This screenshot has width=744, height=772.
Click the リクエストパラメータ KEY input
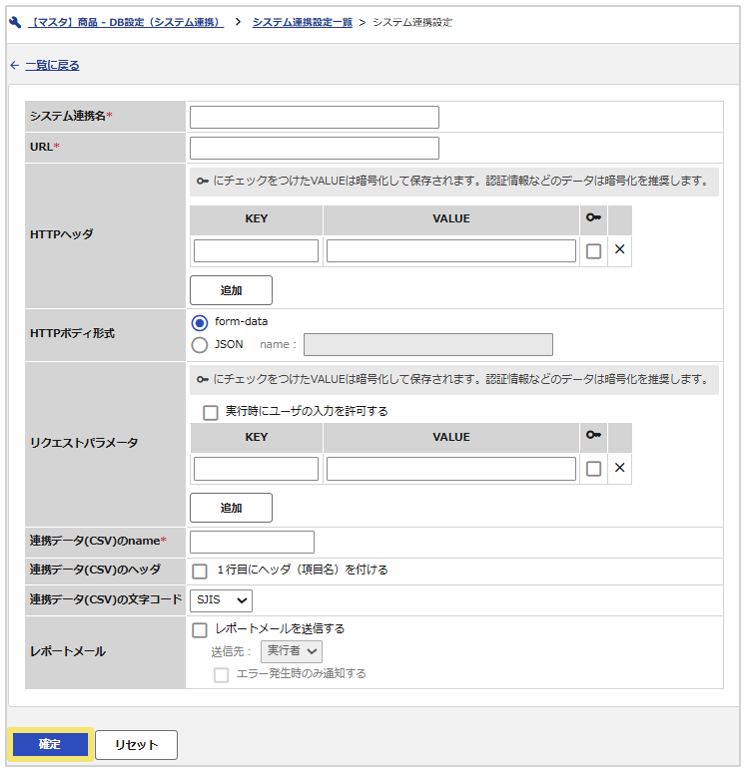pyautogui.click(x=256, y=469)
